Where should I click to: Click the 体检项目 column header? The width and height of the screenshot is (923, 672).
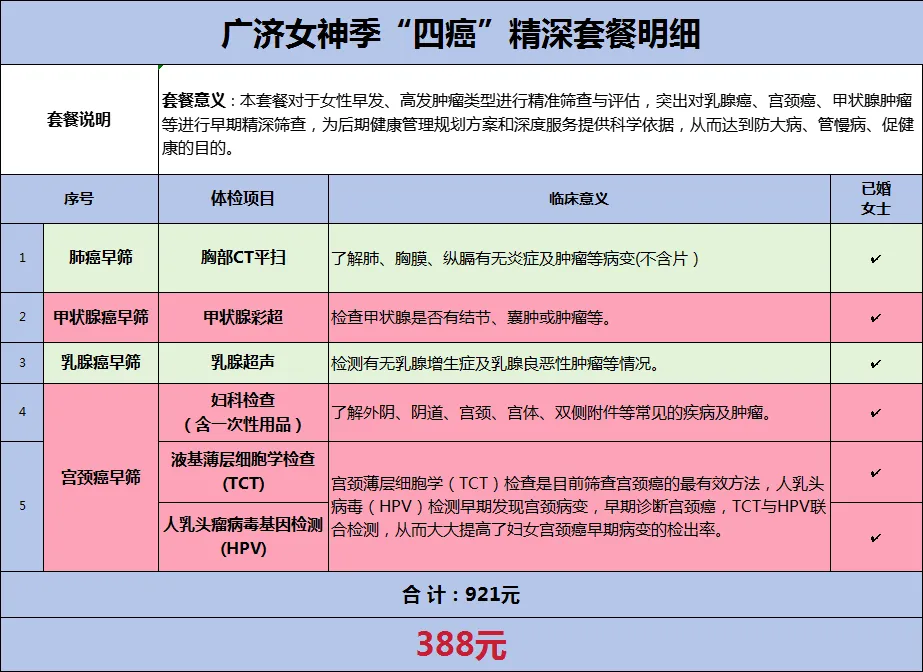[x=243, y=199]
